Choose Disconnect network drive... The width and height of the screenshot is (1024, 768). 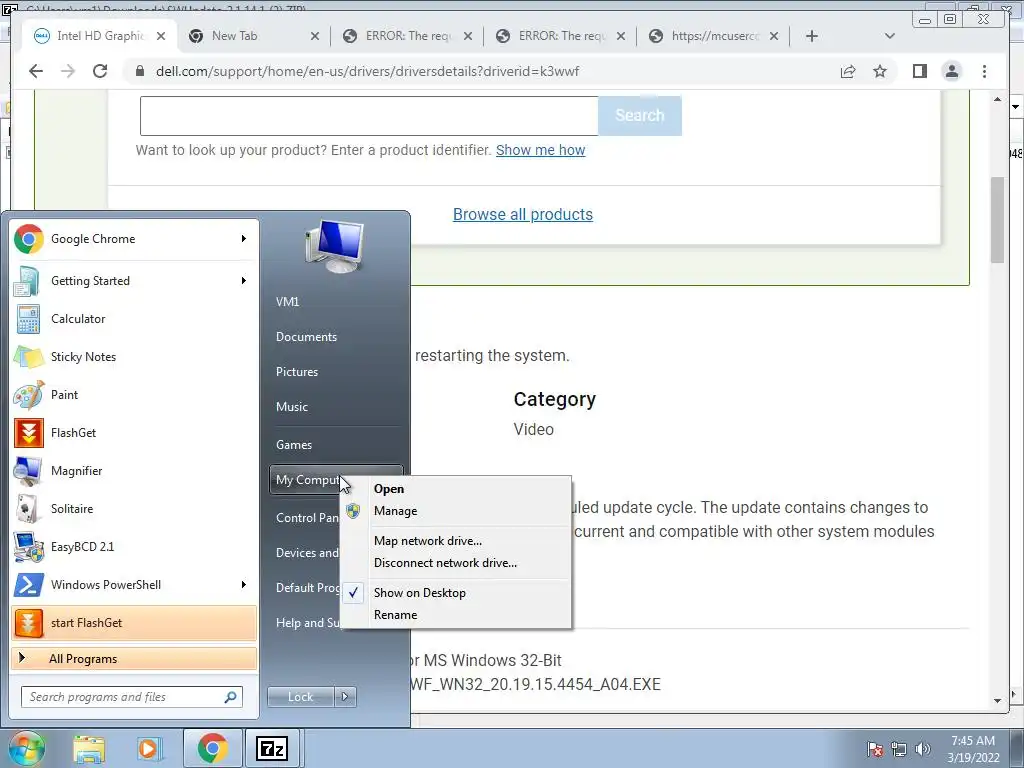(x=456, y=563)
